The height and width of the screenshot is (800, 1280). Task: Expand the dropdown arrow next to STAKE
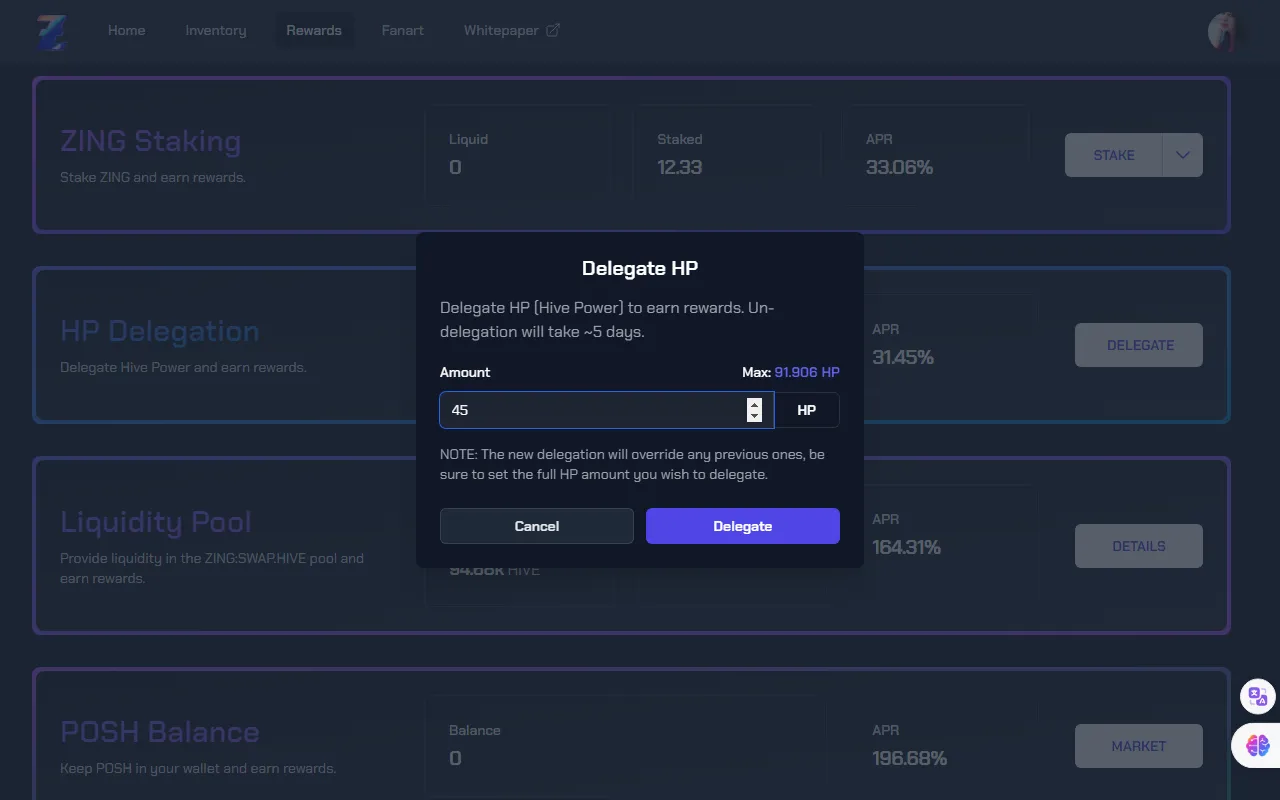(1183, 155)
